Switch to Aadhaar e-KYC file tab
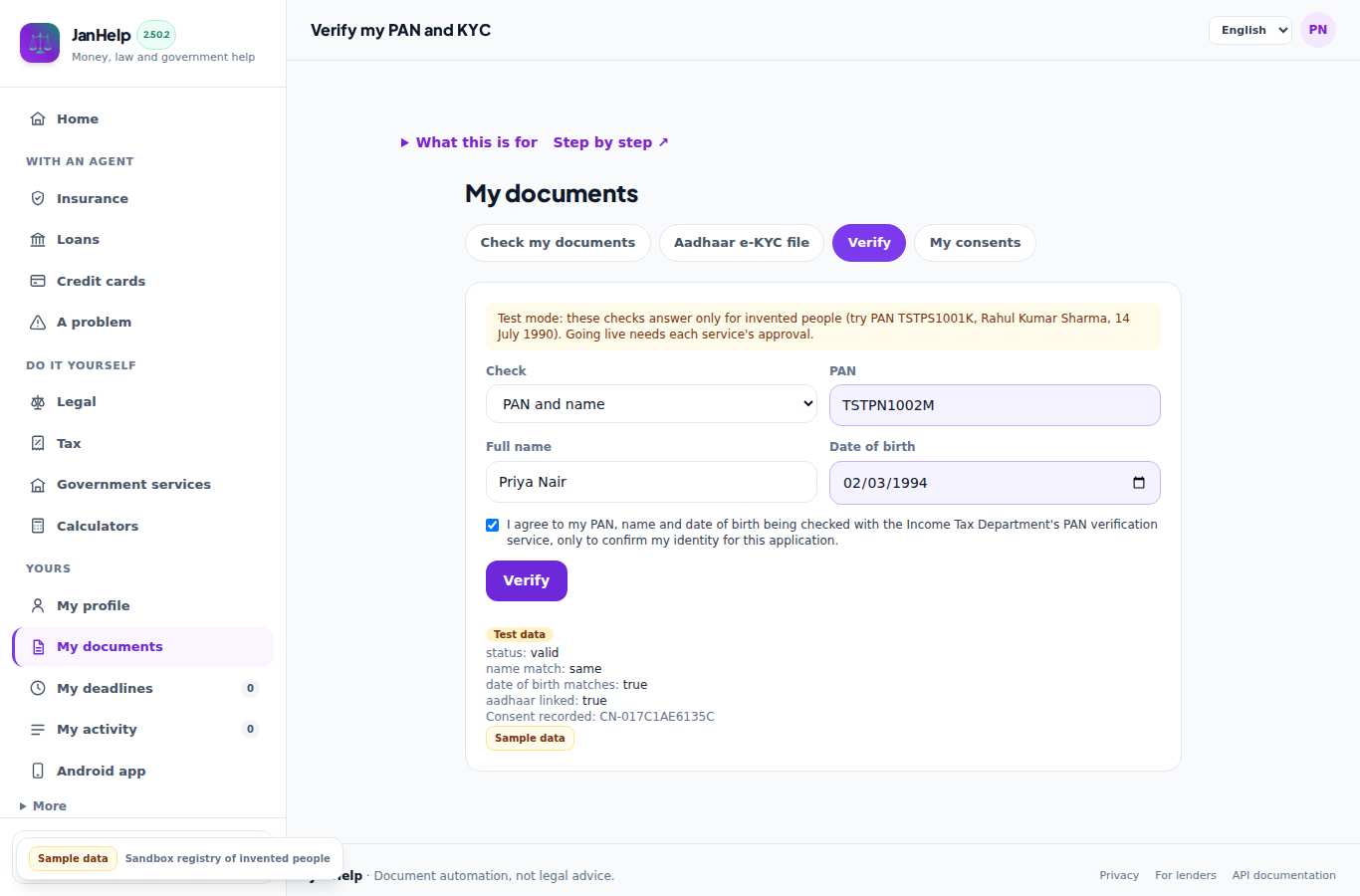Viewport: 1360px width, 896px height. click(742, 243)
